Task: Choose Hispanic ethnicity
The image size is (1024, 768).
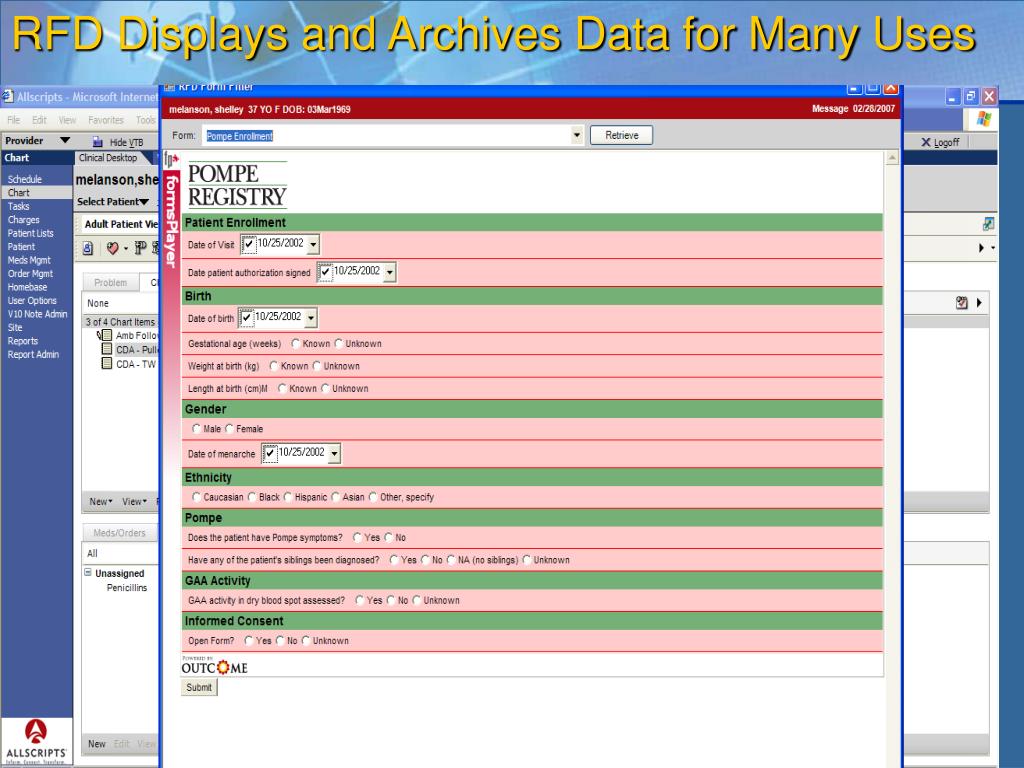Action: click(288, 497)
